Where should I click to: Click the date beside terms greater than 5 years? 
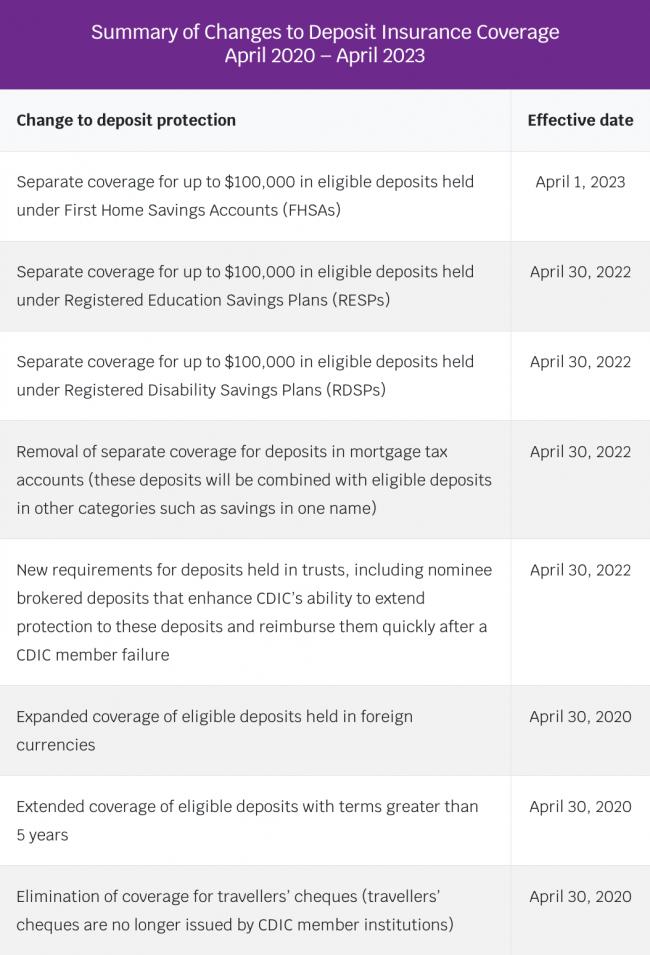coord(580,806)
